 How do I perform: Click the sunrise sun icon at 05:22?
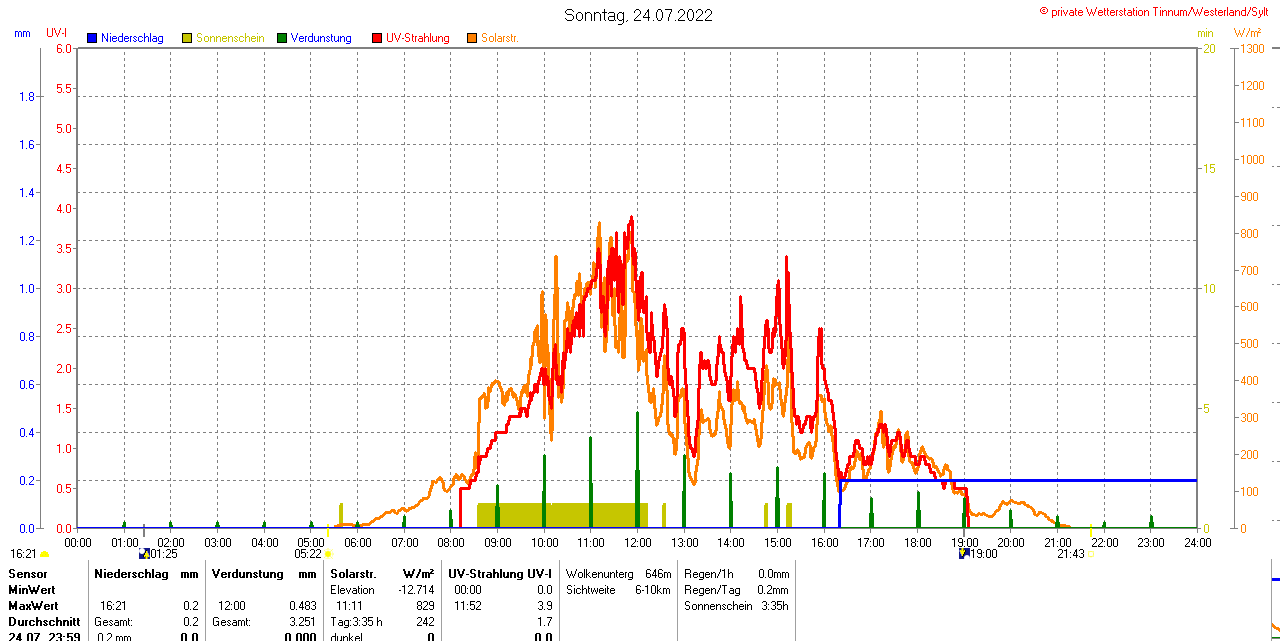[x=328, y=554]
